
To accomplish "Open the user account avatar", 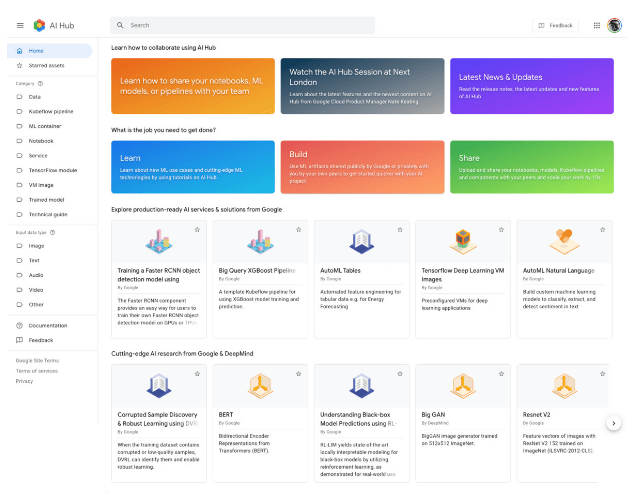I will click(x=615, y=25).
